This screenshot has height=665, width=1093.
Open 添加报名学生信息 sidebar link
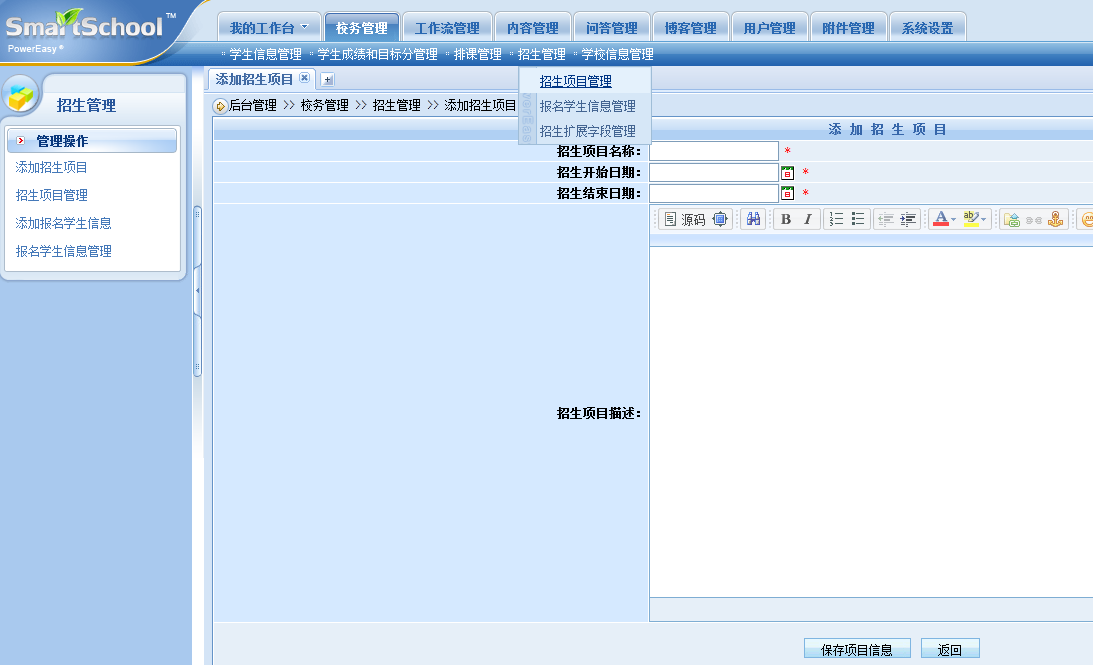(63, 224)
